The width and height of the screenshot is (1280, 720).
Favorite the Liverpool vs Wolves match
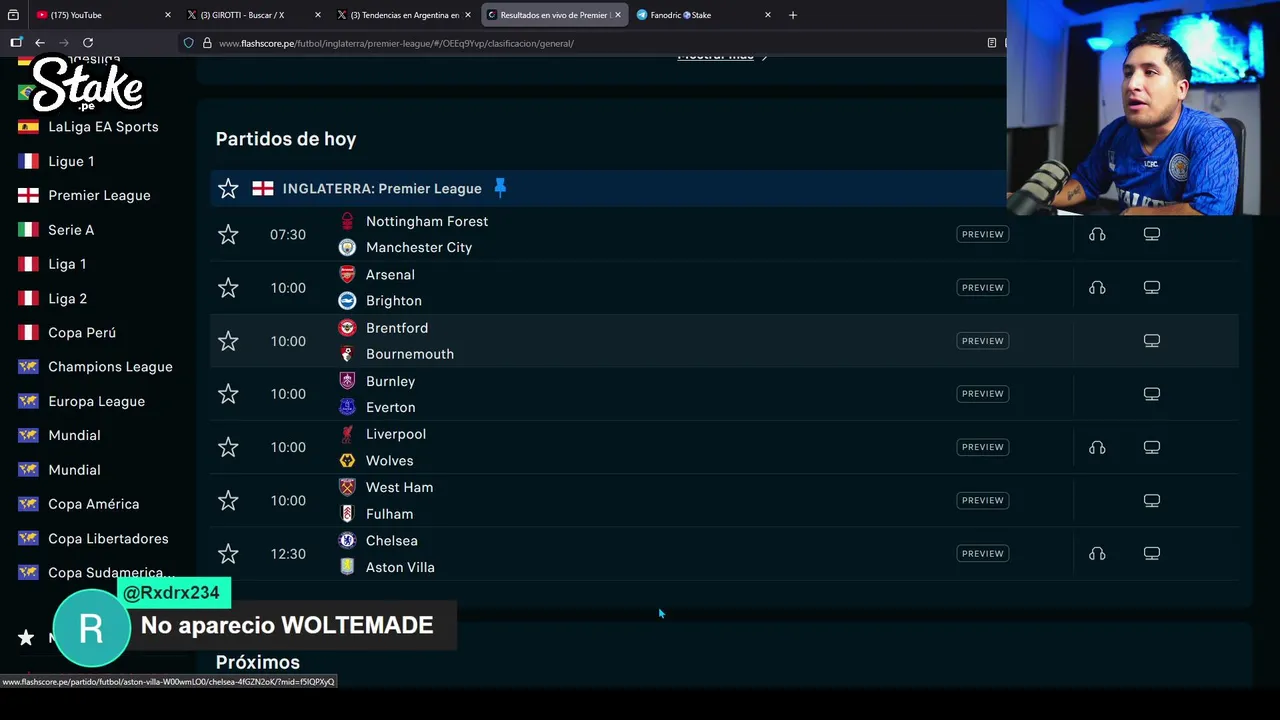228,447
